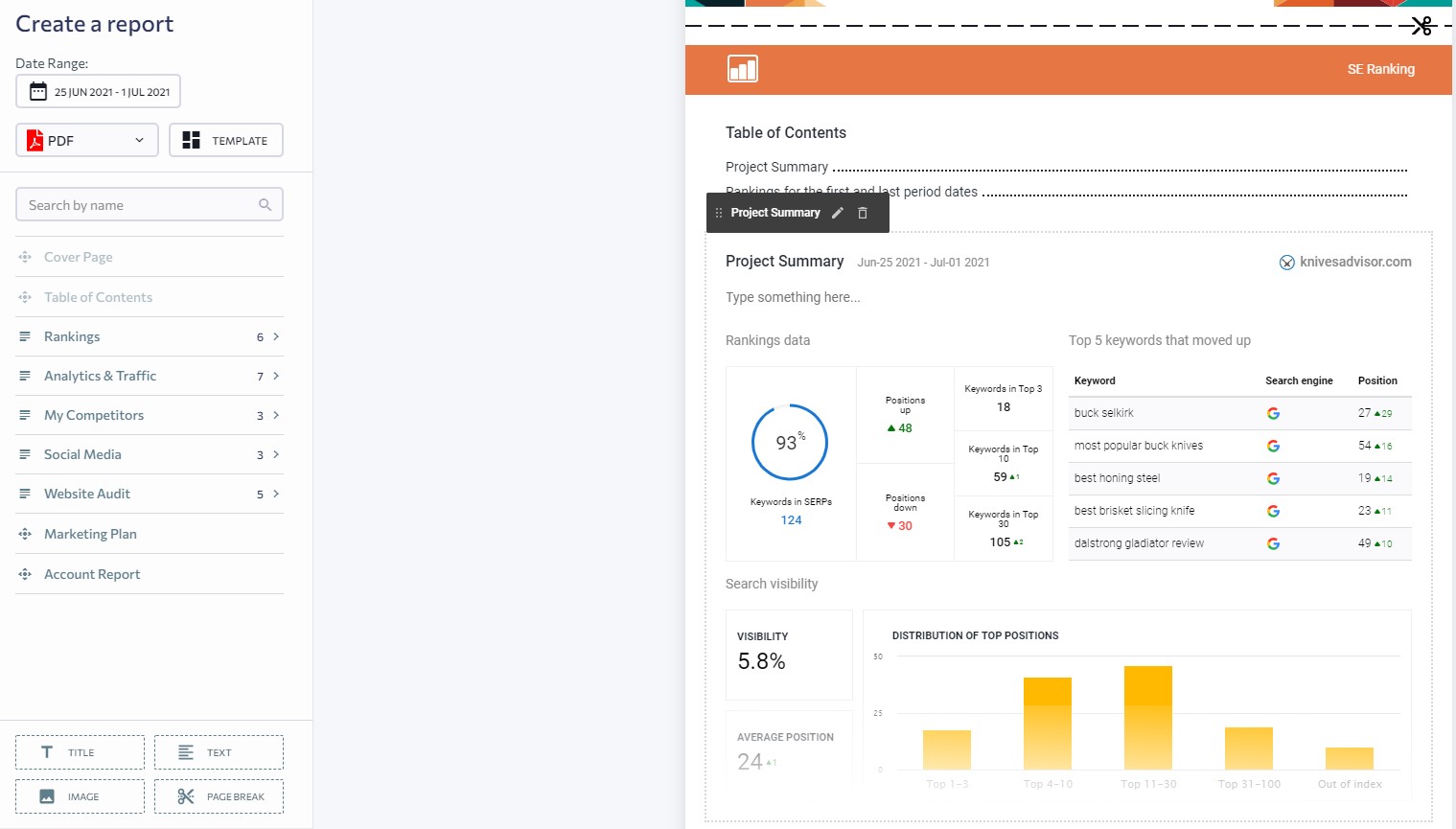Insert a Page Break using scissors icon
This screenshot has height=829, width=1456.
coord(218,795)
